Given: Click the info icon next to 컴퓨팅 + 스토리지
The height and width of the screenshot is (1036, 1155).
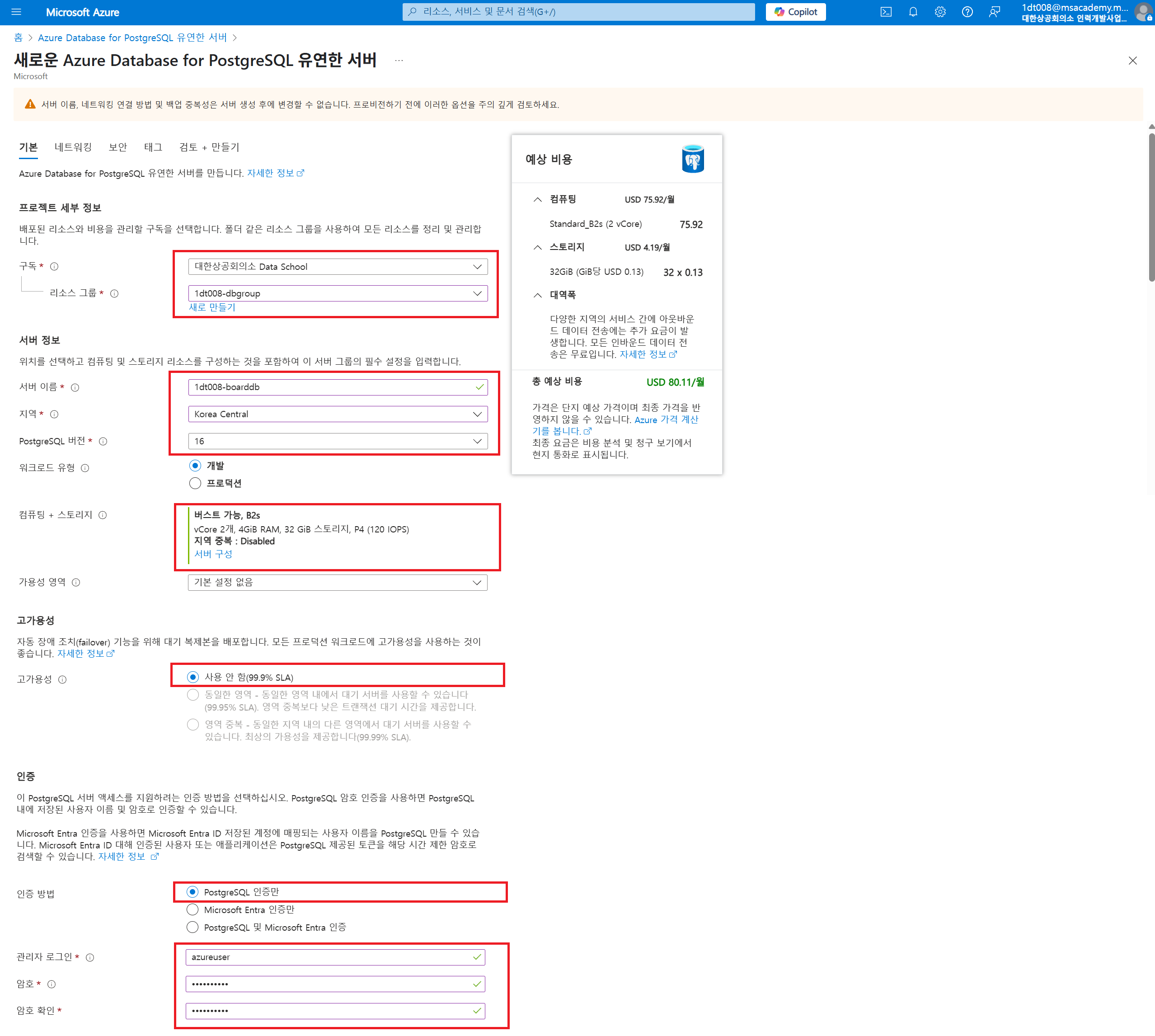Looking at the screenshot, I should coord(103,515).
